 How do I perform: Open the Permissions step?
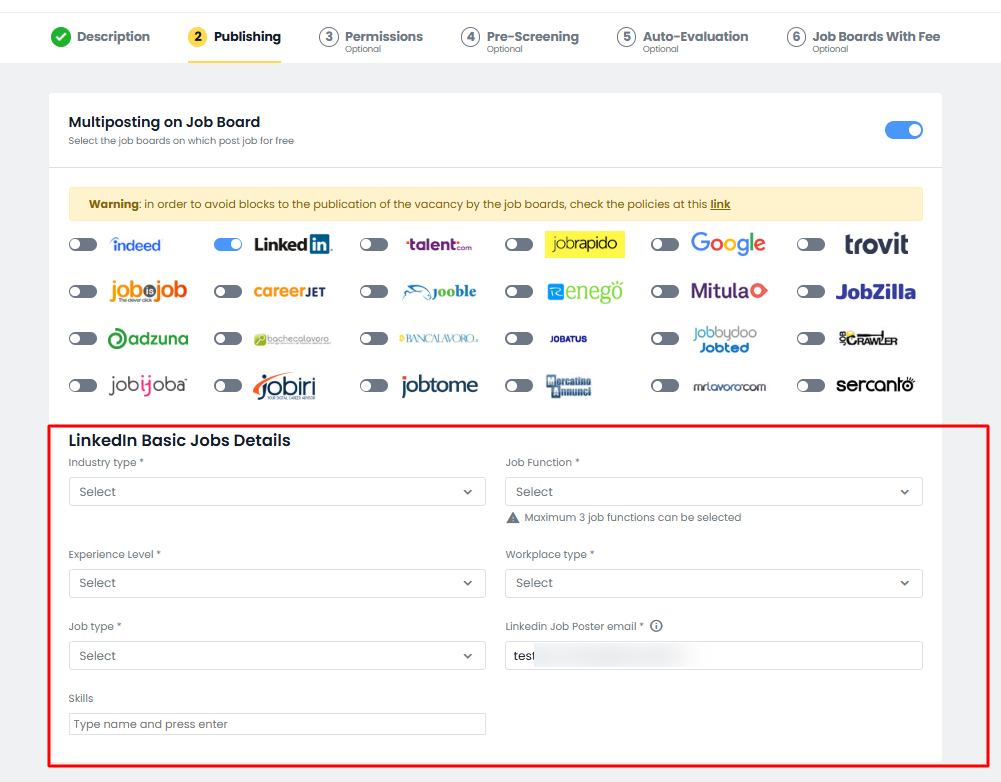coord(371,40)
